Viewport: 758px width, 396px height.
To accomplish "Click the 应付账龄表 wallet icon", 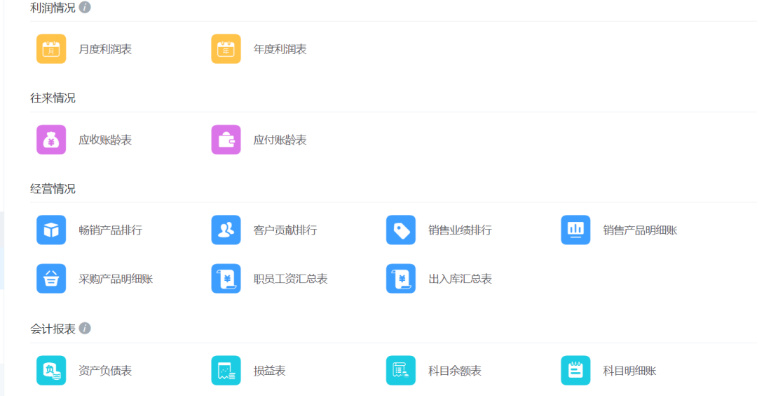I will pyautogui.click(x=226, y=140).
